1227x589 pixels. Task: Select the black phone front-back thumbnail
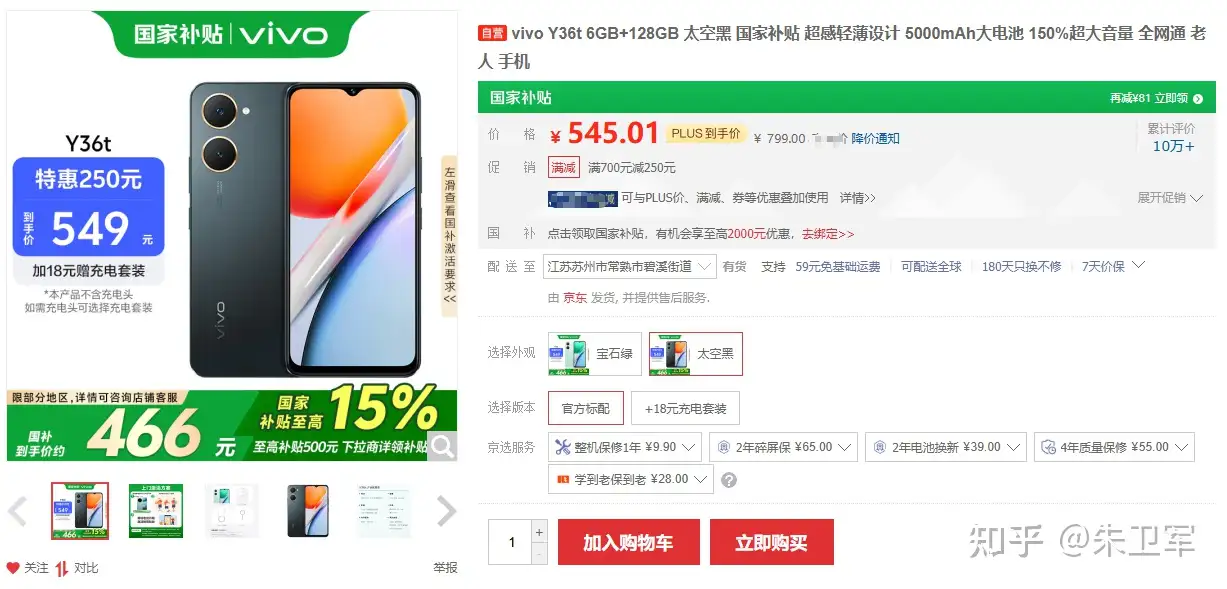pyautogui.click(x=306, y=511)
